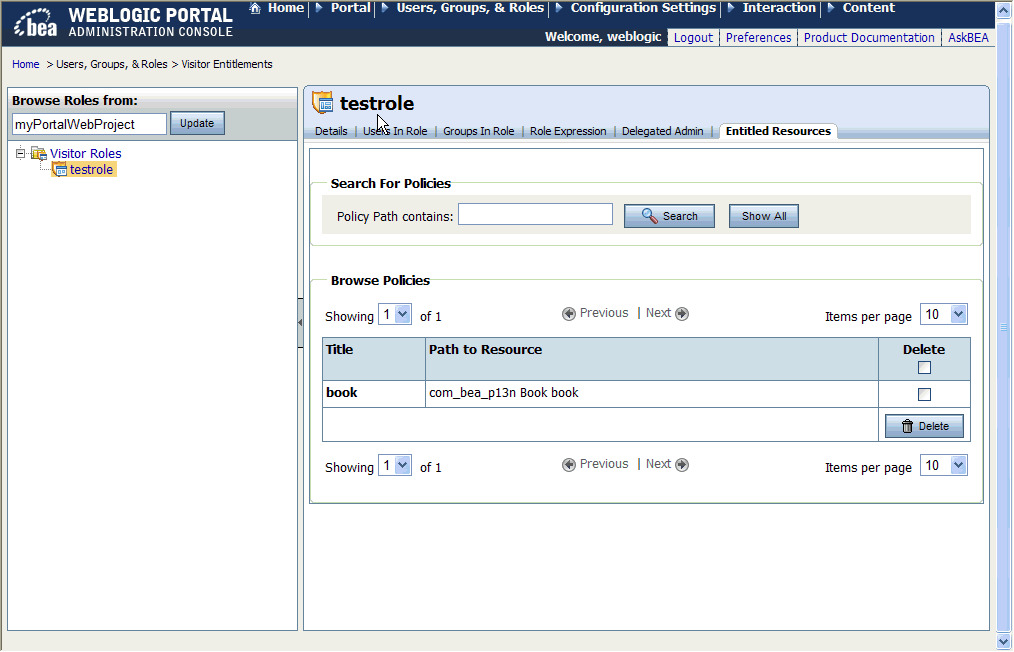
Task: Click the Delete button with trash icon
Action: (924, 426)
